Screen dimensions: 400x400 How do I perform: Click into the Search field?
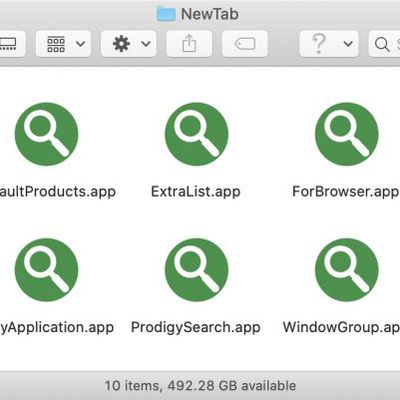click(384, 44)
